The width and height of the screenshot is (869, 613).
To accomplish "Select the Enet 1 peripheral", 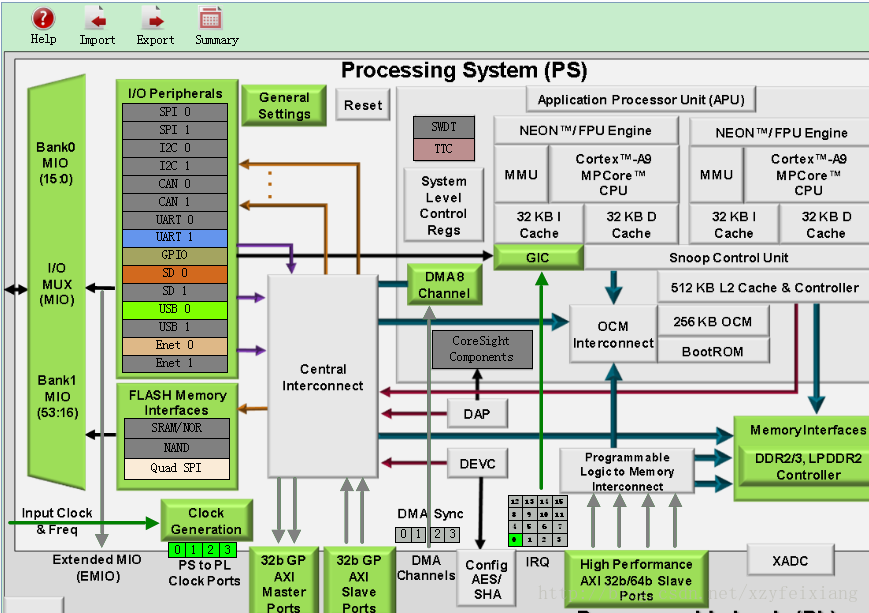I will point(175,363).
